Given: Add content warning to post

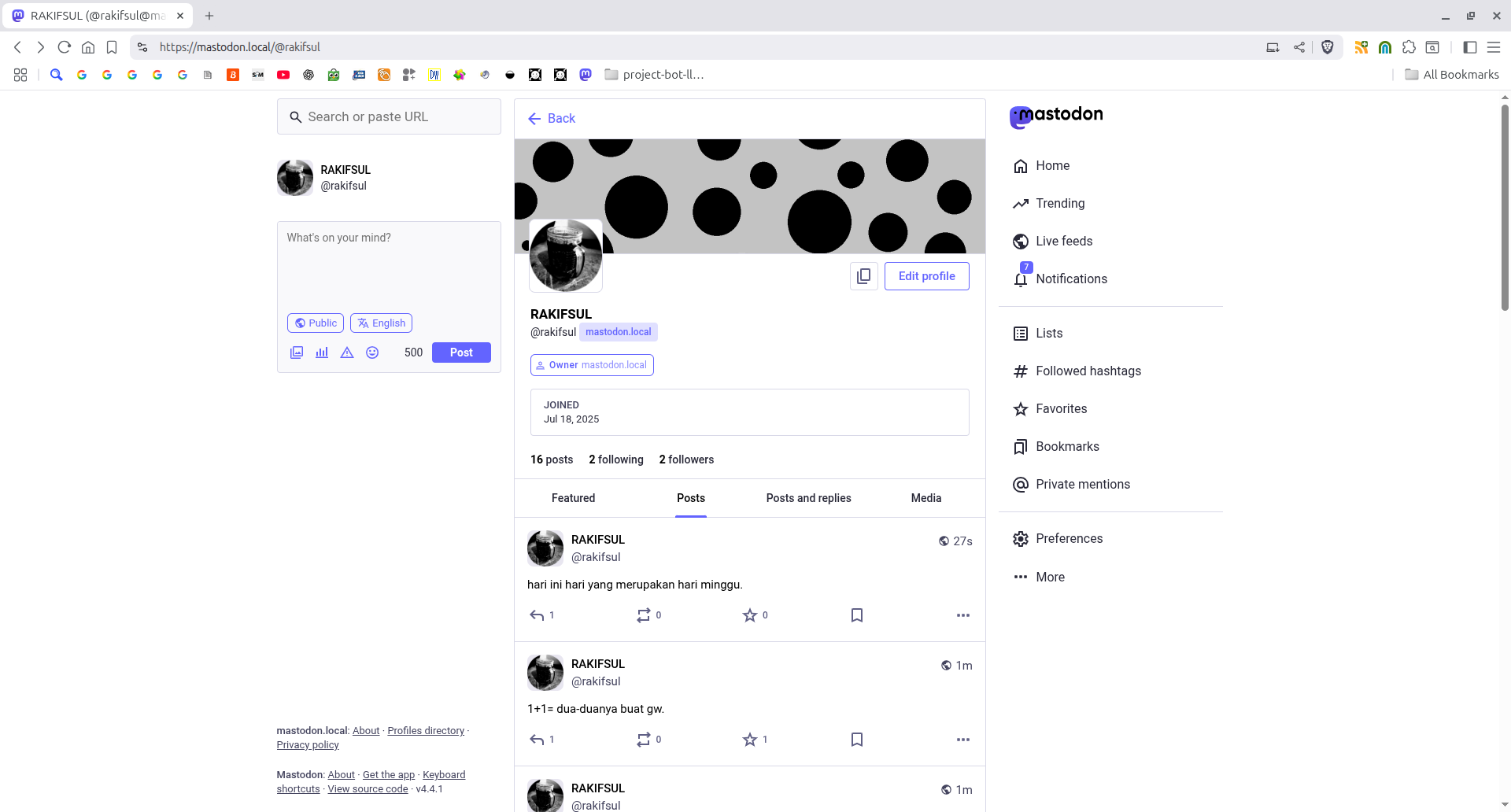Looking at the screenshot, I should click(x=347, y=352).
